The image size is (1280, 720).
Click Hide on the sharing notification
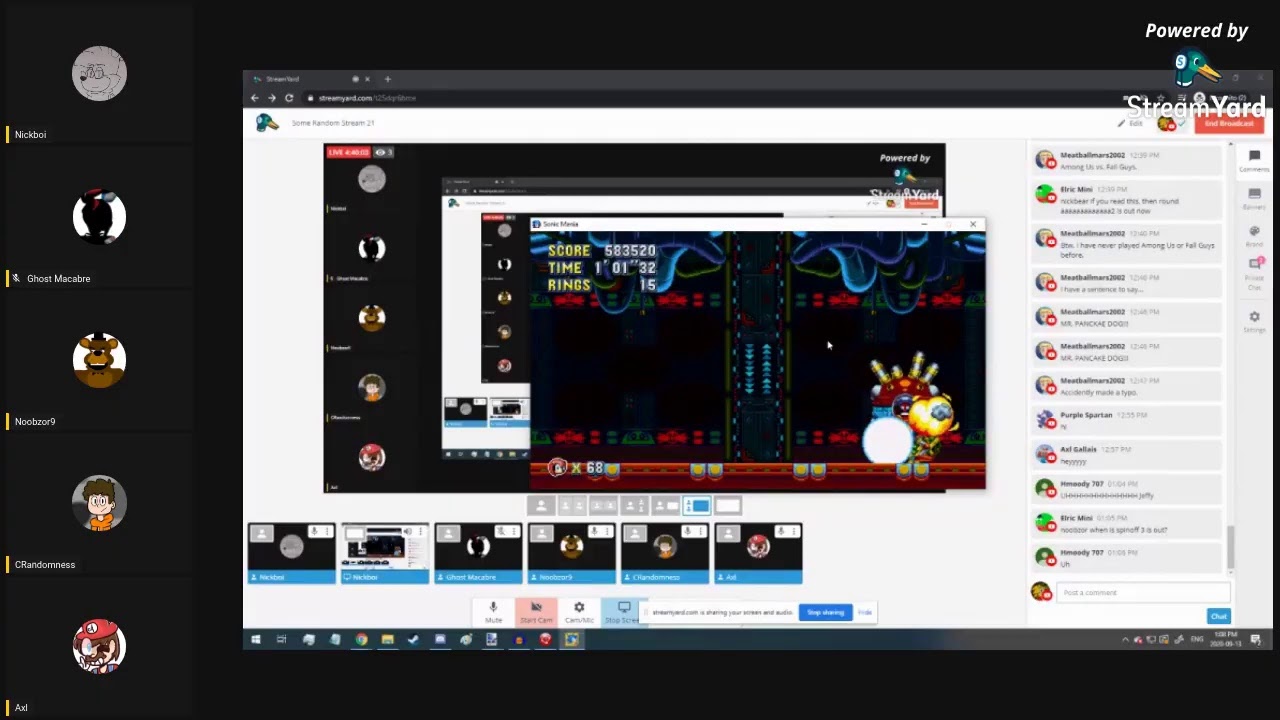point(865,612)
